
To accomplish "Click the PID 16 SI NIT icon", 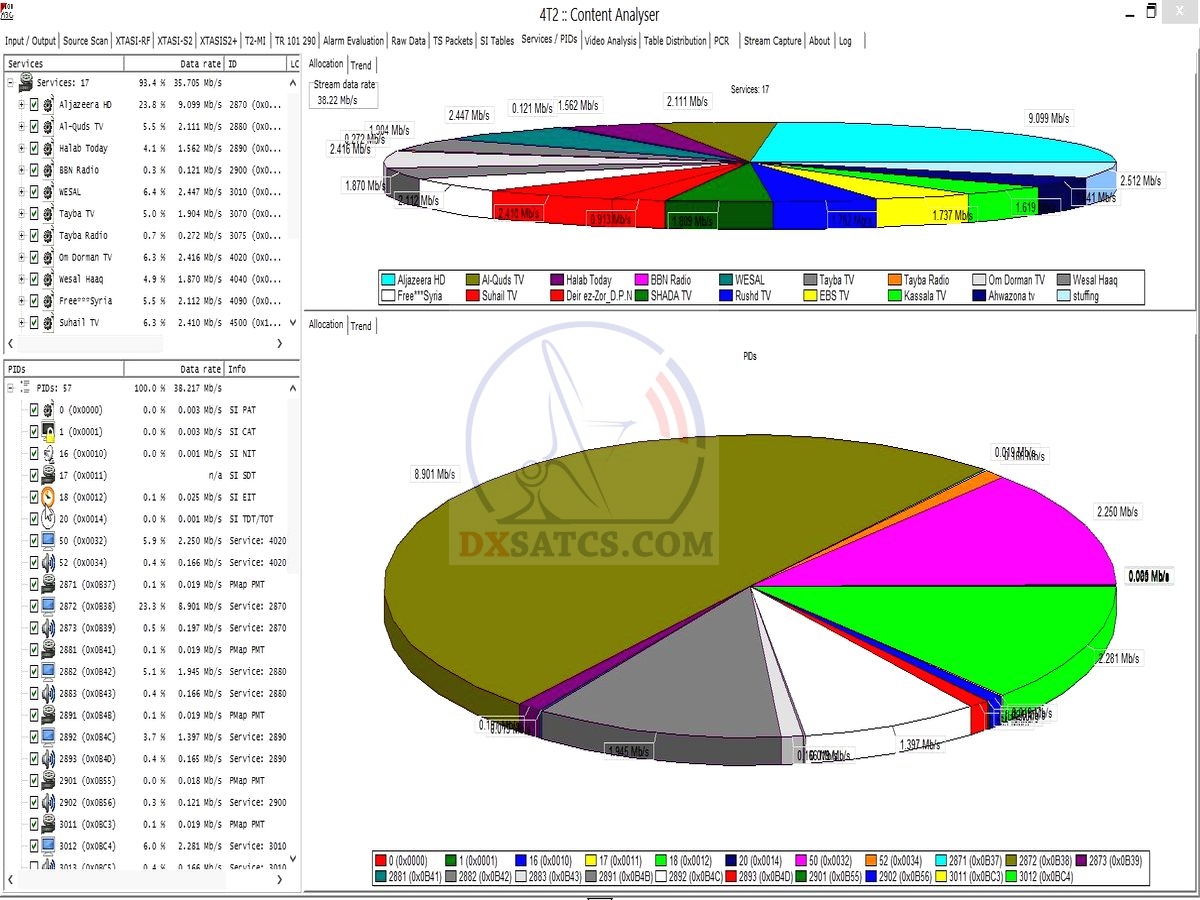I will tap(49, 454).
